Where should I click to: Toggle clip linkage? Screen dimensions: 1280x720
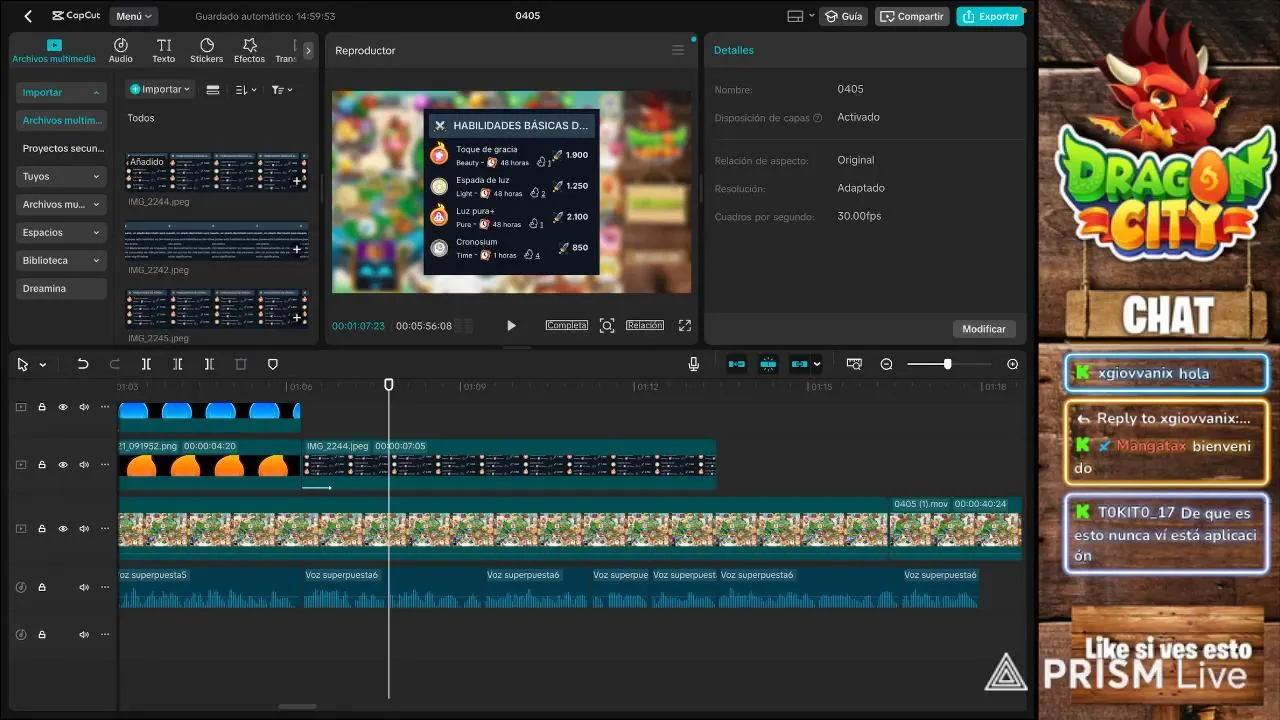(800, 364)
